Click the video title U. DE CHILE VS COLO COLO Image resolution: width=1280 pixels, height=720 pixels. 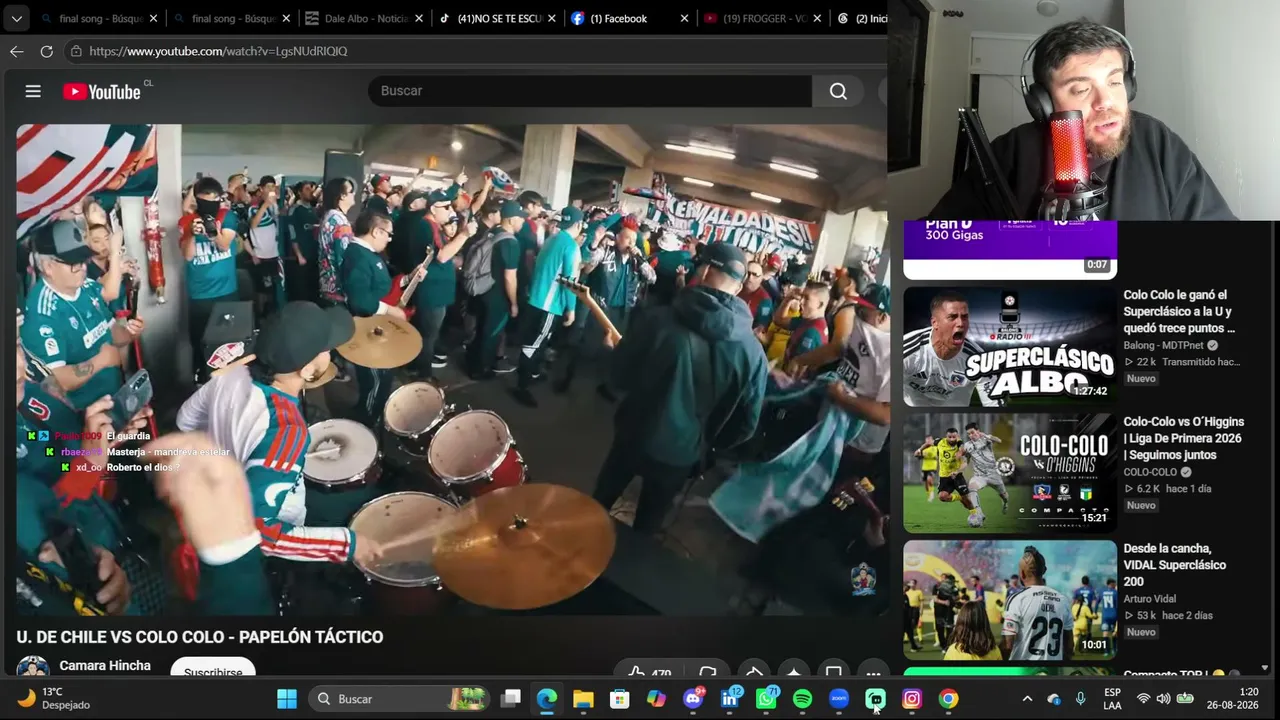[200, 637]
